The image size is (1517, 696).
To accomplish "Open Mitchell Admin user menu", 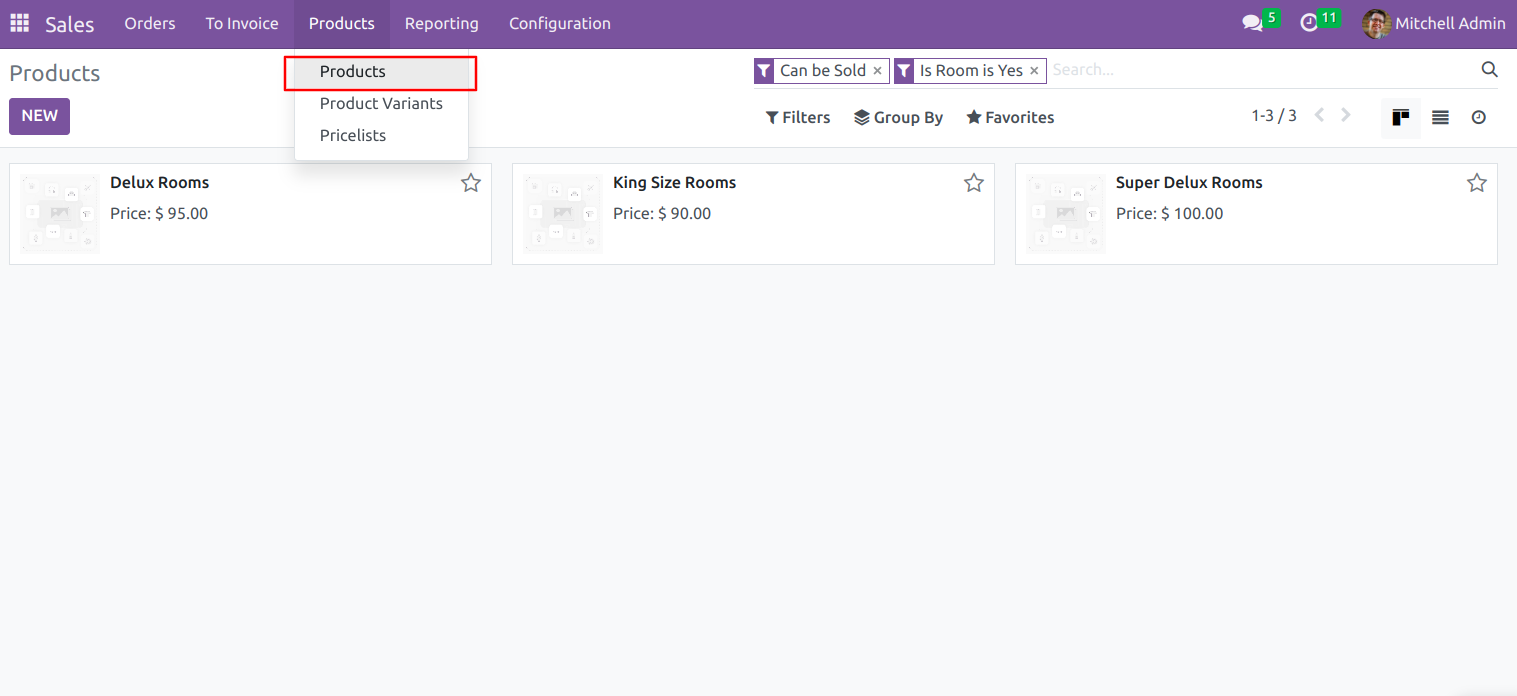I will pyautogui.click(x=1434, y=23).
